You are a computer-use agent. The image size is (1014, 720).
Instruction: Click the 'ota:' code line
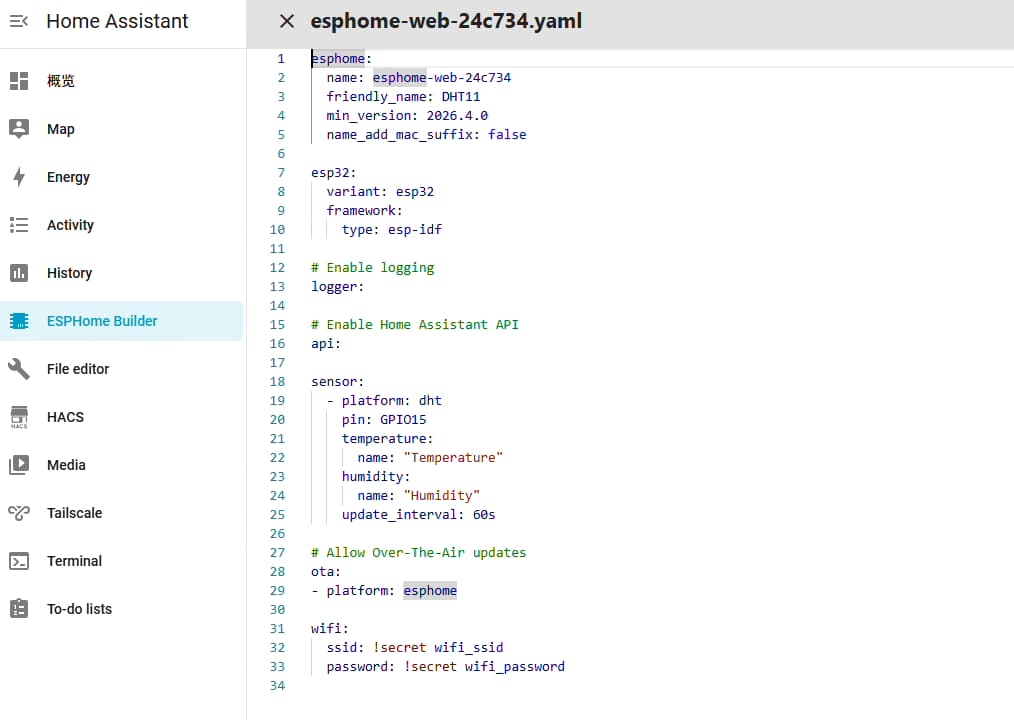click(326, 572)
